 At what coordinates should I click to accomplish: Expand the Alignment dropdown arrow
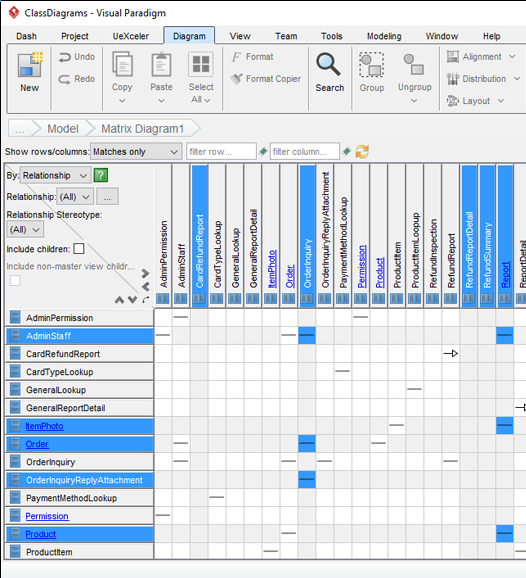pos(512,57)
